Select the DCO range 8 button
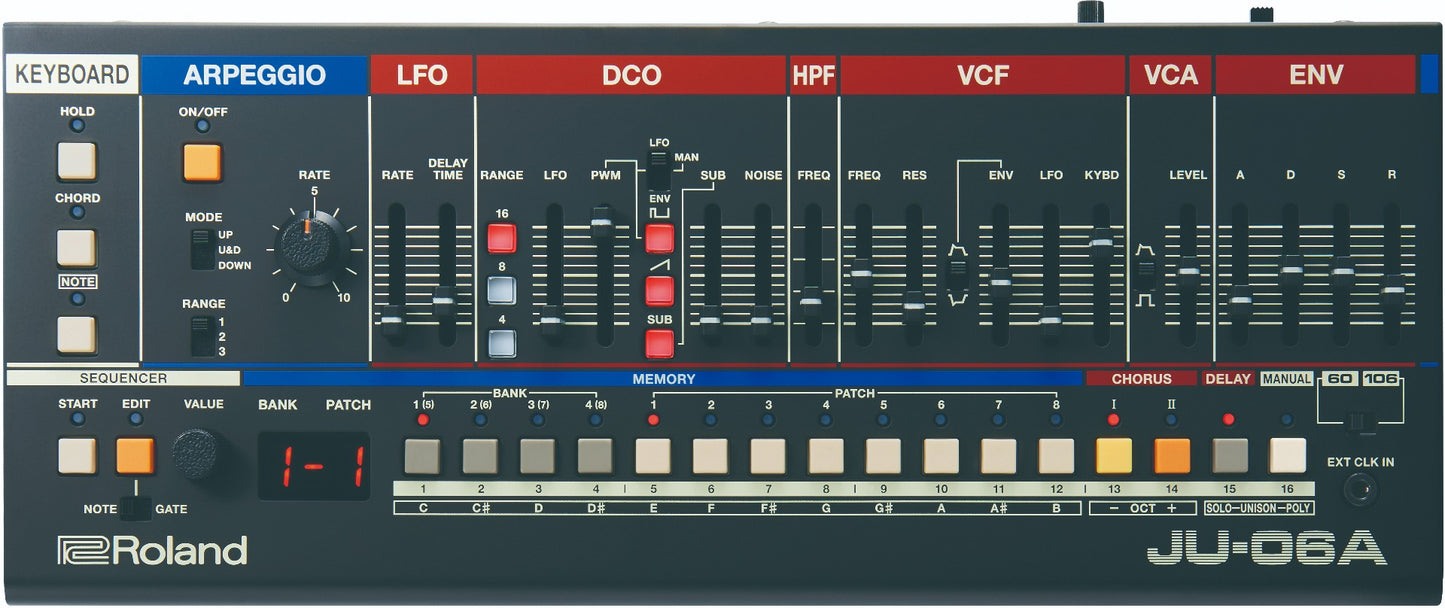 pos(502,290)
